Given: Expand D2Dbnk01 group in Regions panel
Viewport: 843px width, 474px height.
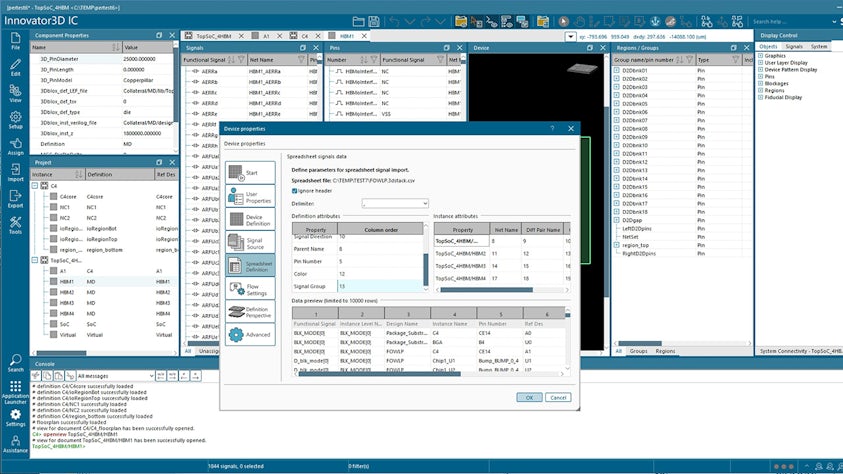Looking at the screenshot, I should tap(617, 70).
